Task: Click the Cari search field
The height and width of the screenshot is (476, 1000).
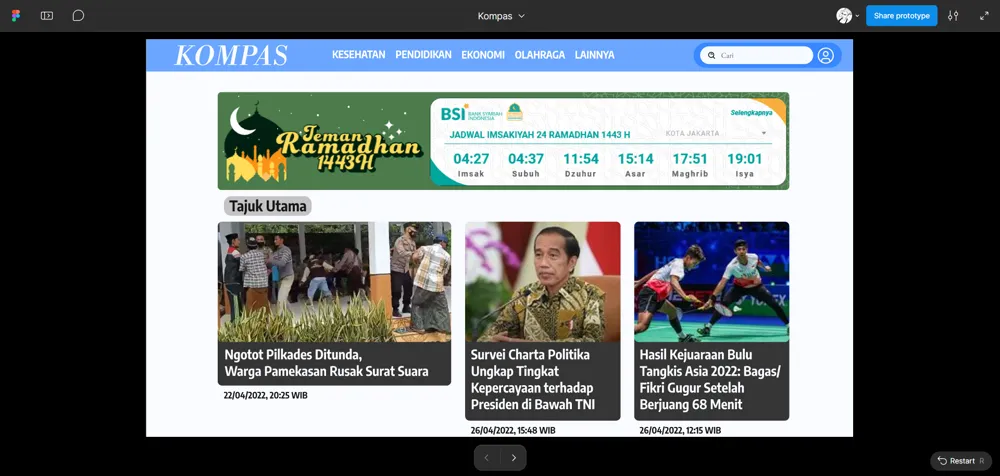Action: [756, 56]
